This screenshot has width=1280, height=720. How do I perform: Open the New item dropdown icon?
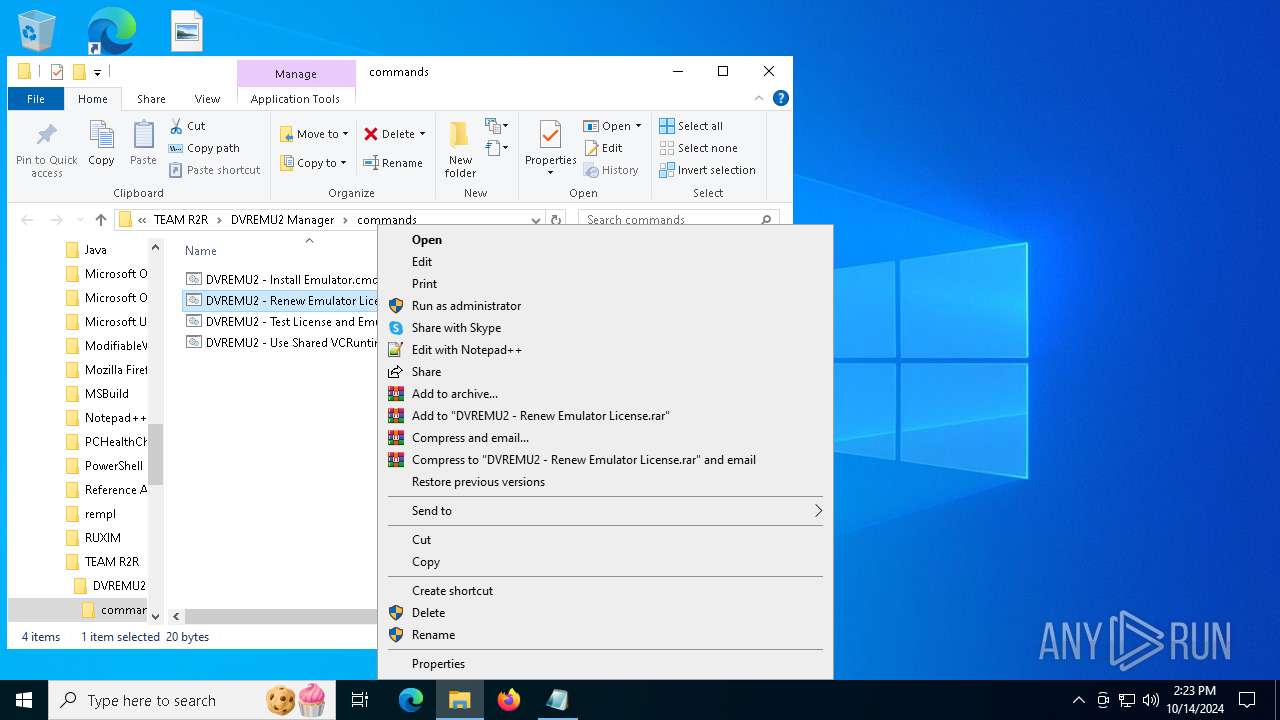pos(497,126)
